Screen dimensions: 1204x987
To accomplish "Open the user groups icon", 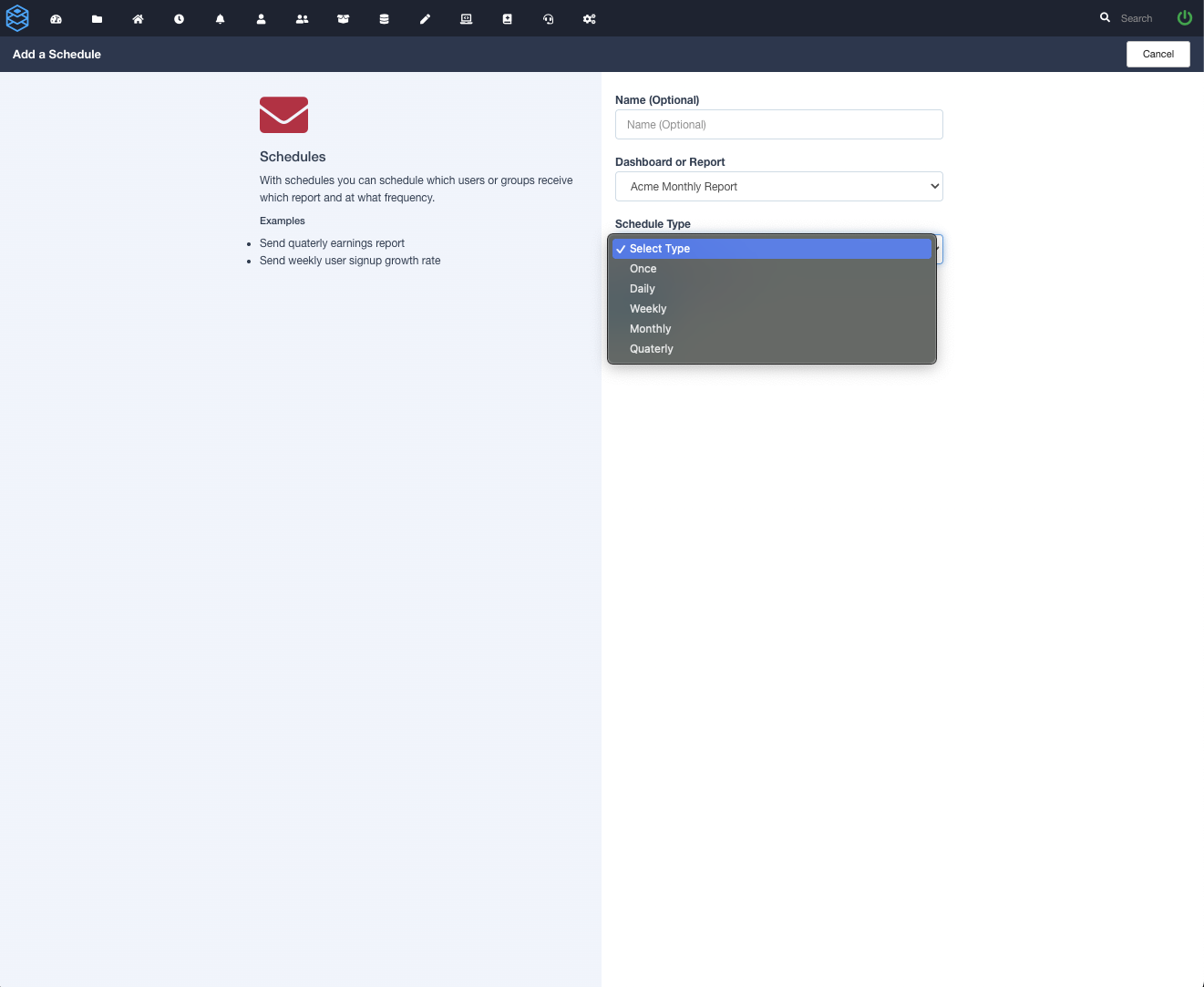I will [302, 18].
